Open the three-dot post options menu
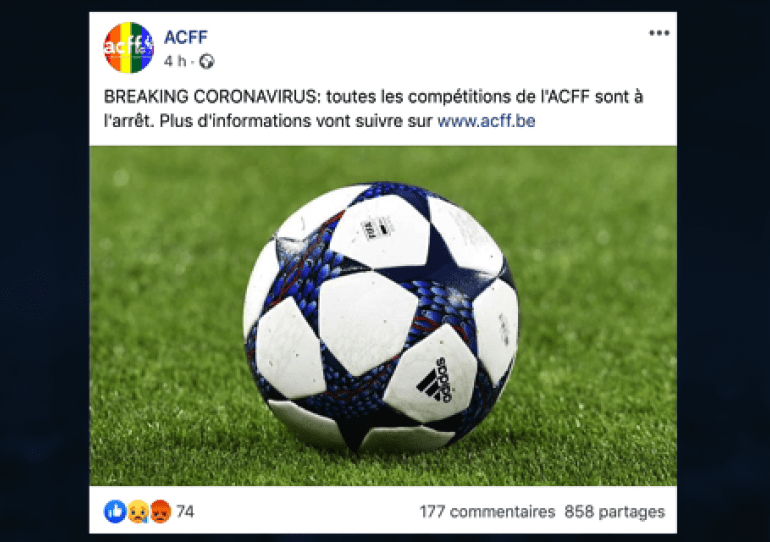The height and width of the screenshot is (542, 770). (x=659, y=33)
